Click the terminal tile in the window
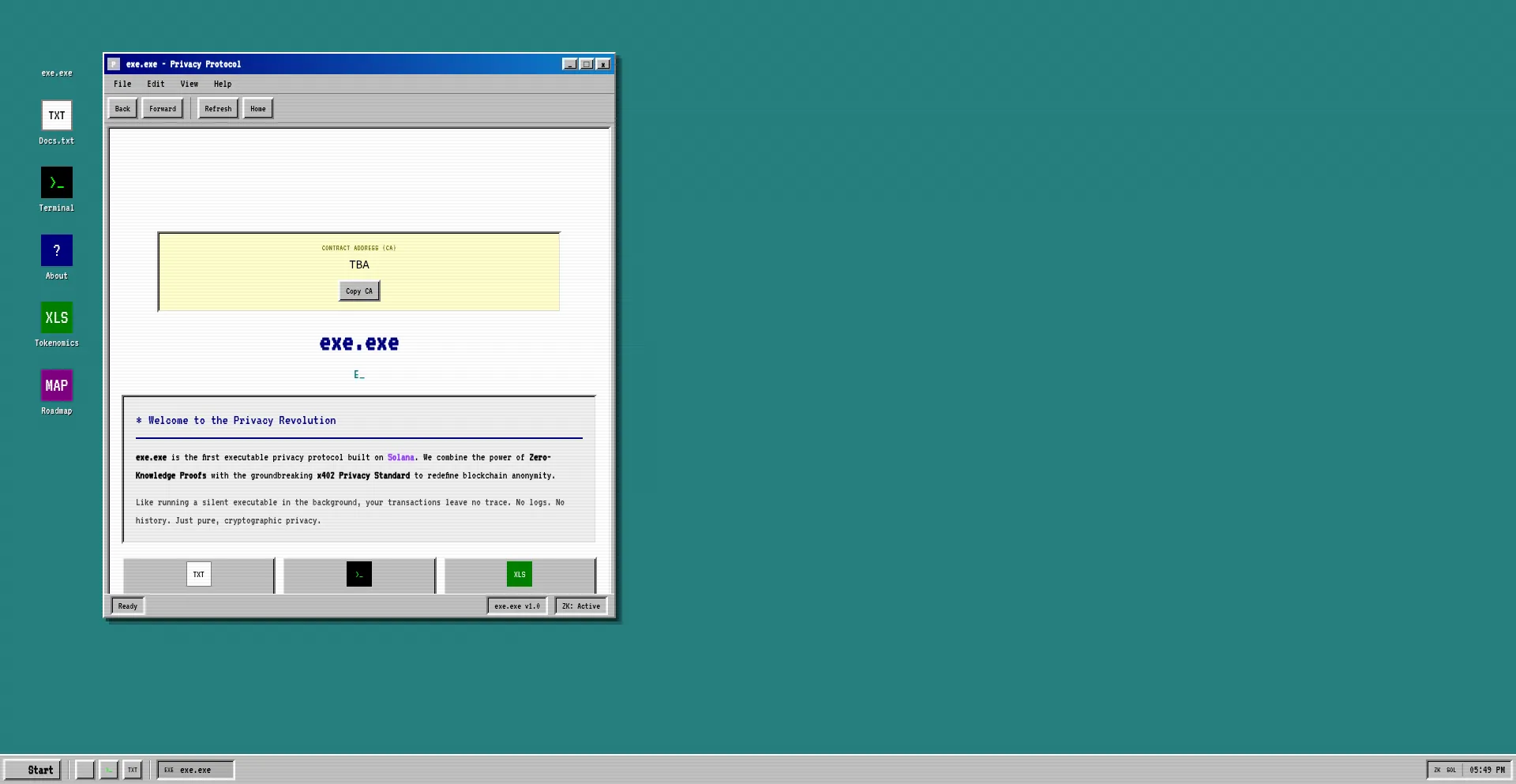This screenshot has height=784, width=1516. coord(359,574)
